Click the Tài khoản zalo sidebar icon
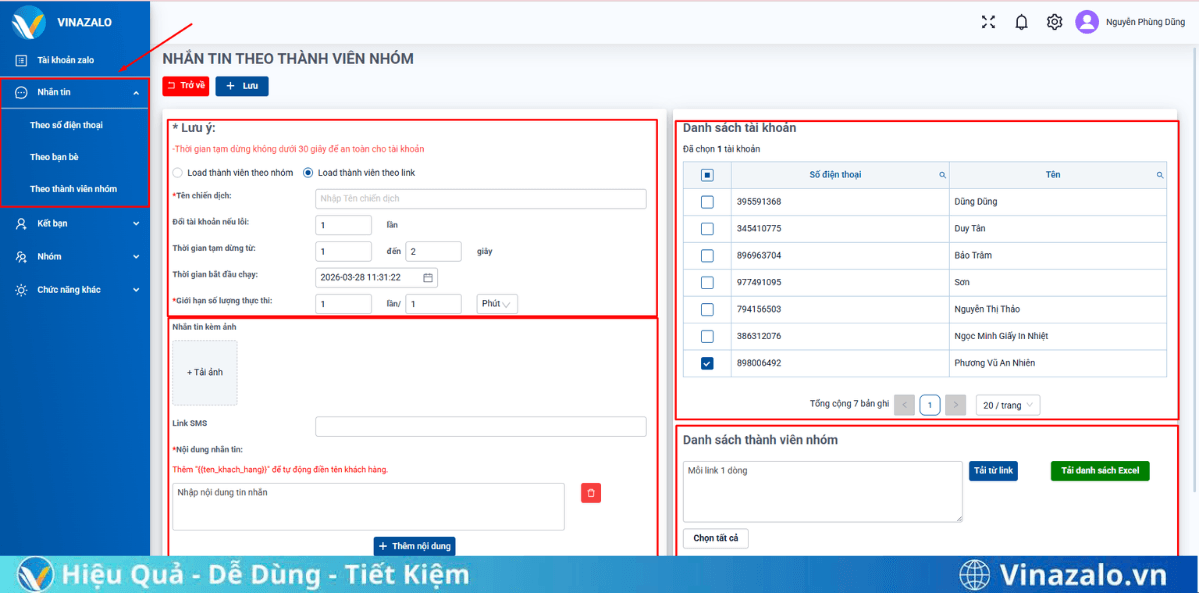The width and height of the screenshot is (1199, 593). [x=22, y=59]
